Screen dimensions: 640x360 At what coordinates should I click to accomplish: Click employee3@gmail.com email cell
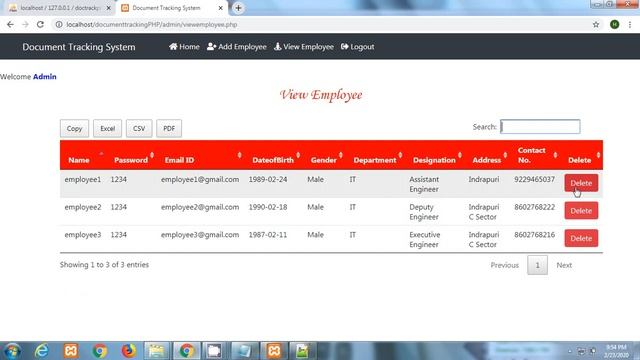200,235
